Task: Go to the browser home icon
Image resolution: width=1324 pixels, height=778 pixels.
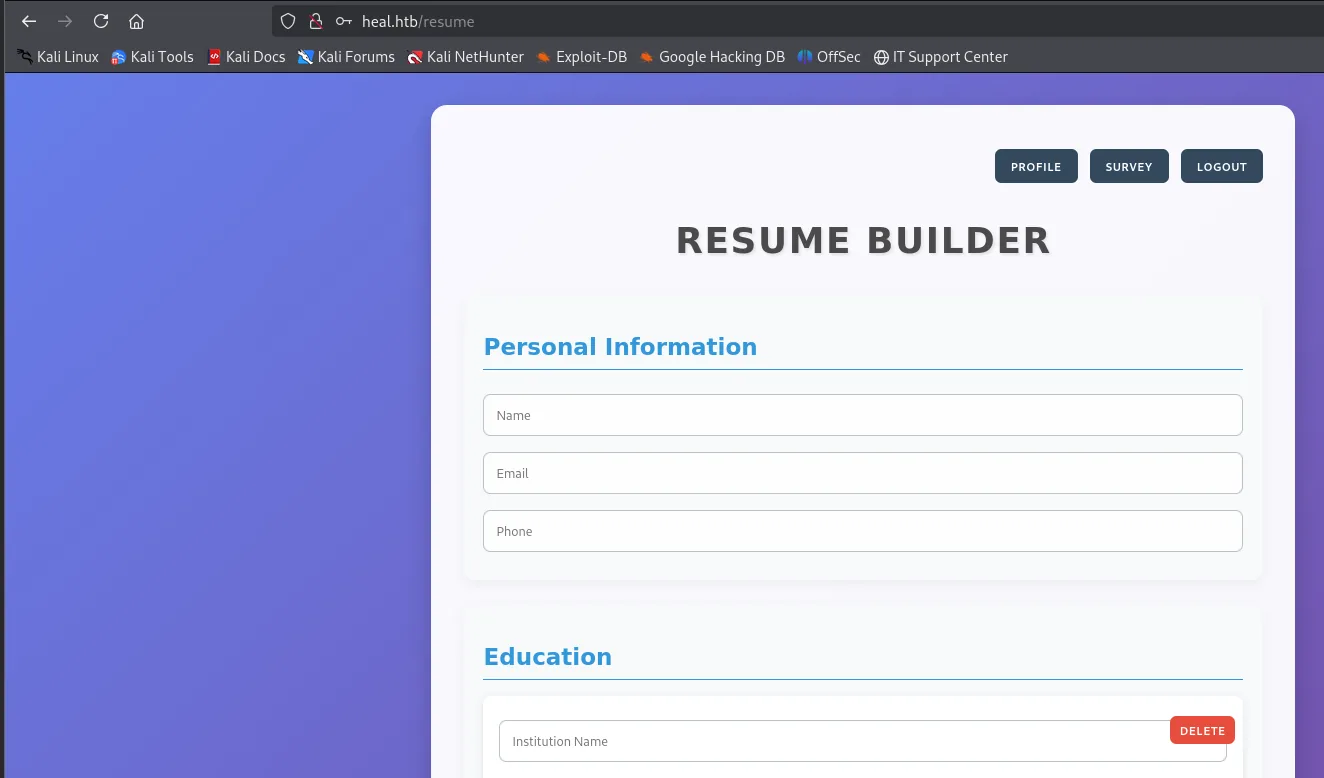Action: pyautogui.click(x=137, y=21)
